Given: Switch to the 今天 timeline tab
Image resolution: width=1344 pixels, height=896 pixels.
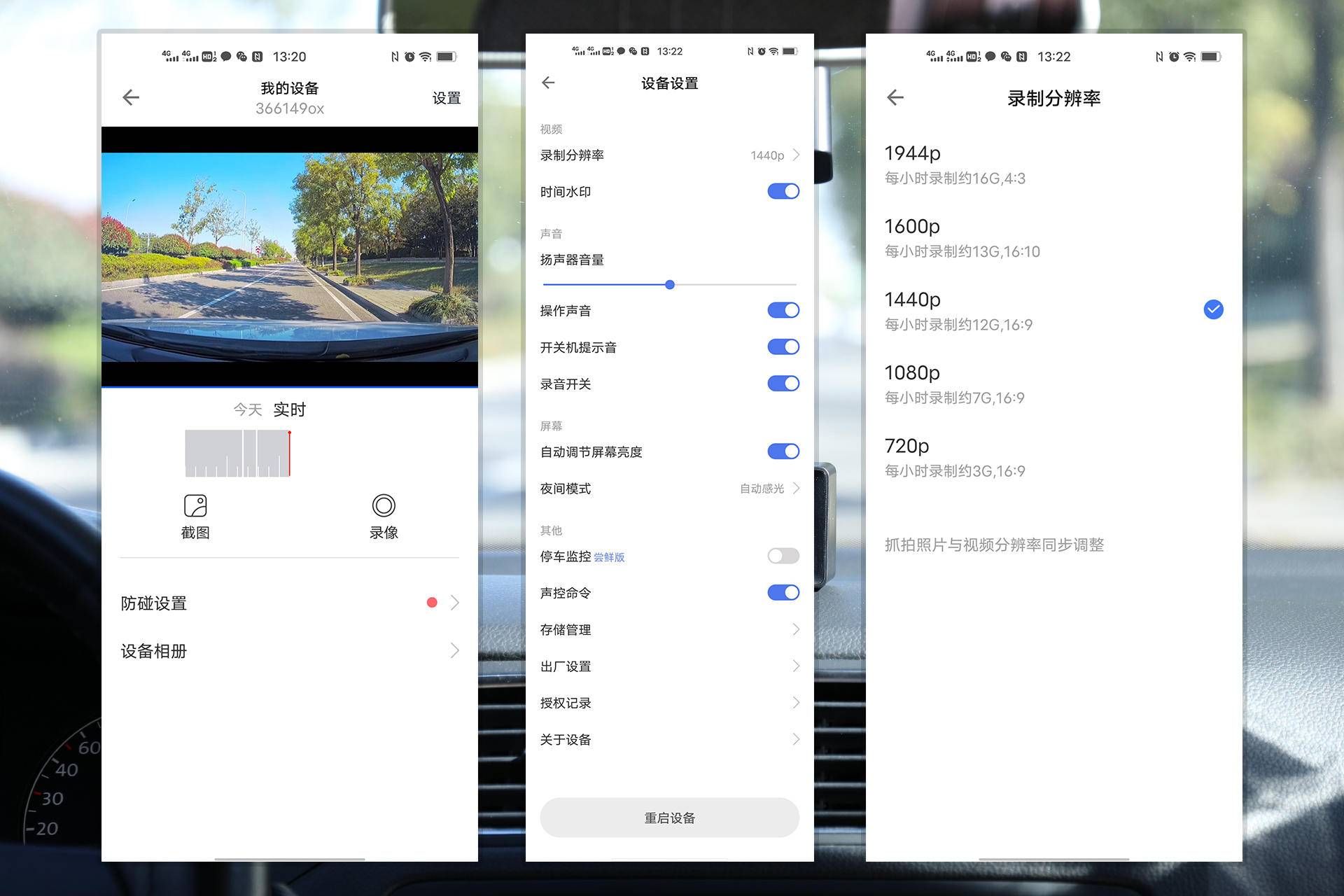Looking at the screenshot, I should coord(247,409).
